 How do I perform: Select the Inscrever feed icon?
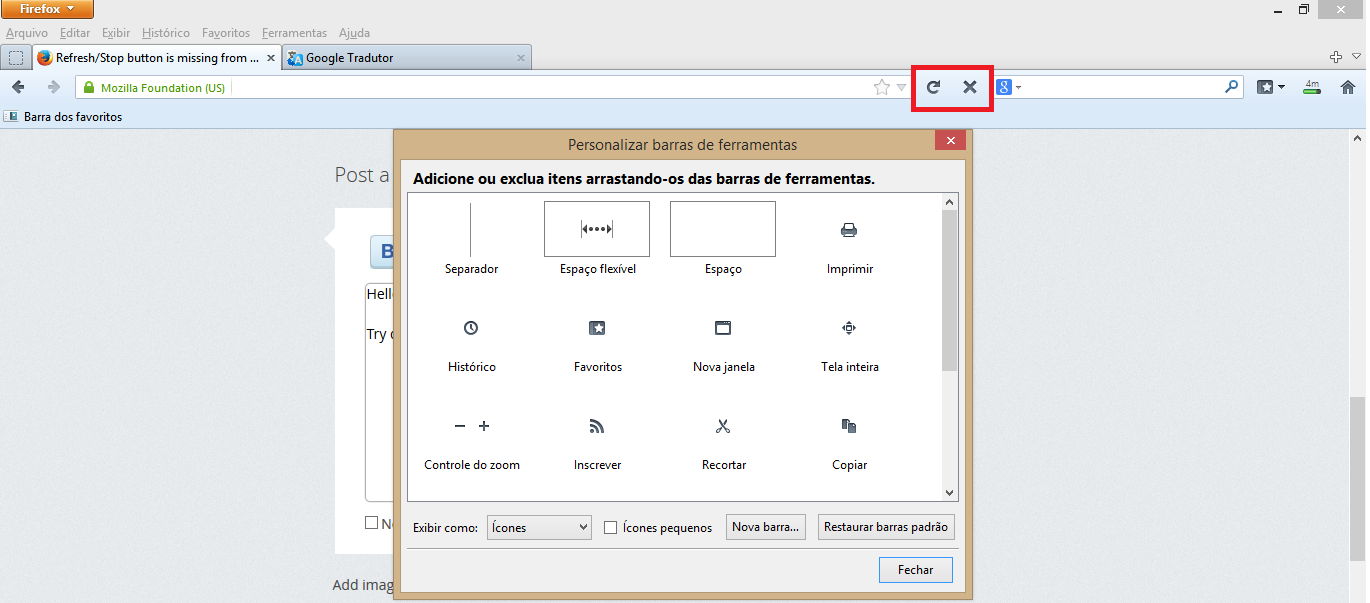coord(597,426)
